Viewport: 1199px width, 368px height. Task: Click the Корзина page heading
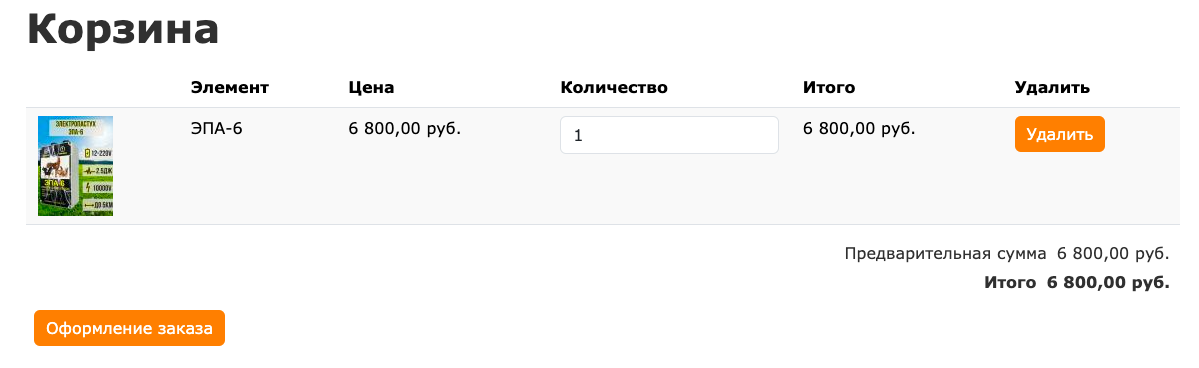tap(124, 31)
